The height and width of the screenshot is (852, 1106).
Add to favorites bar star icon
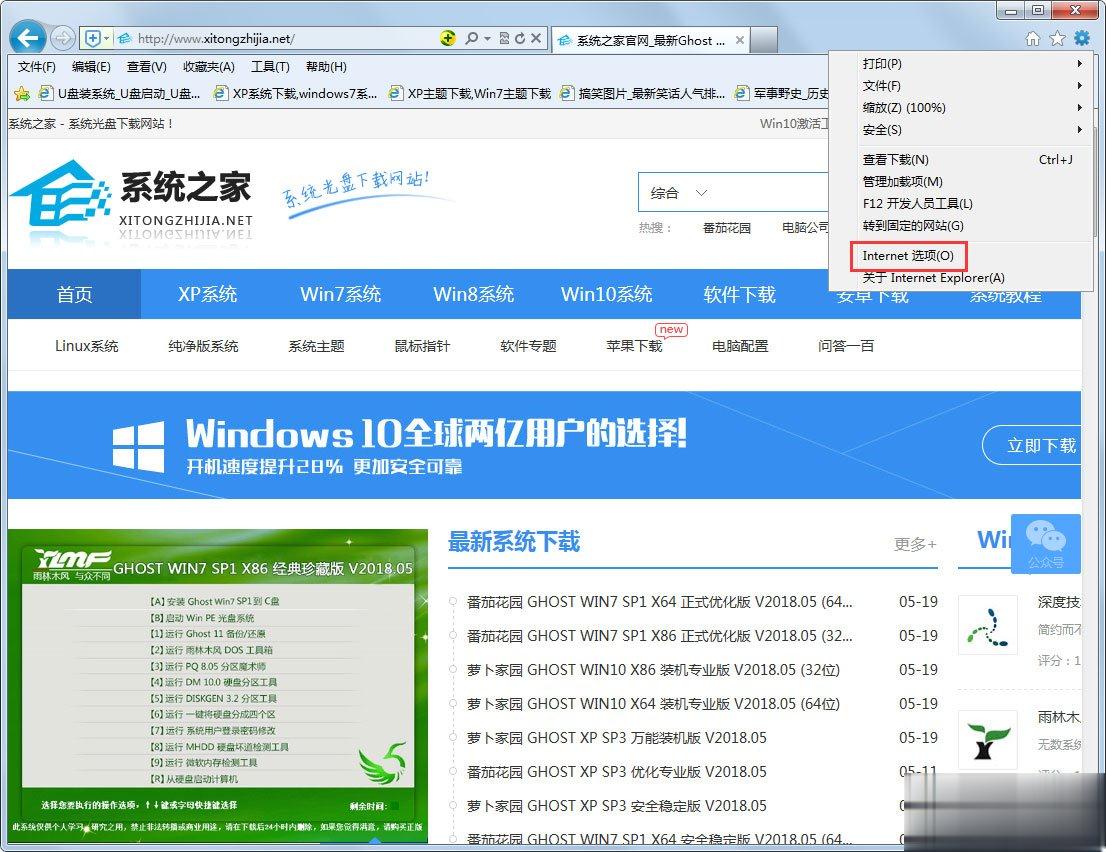22,93
